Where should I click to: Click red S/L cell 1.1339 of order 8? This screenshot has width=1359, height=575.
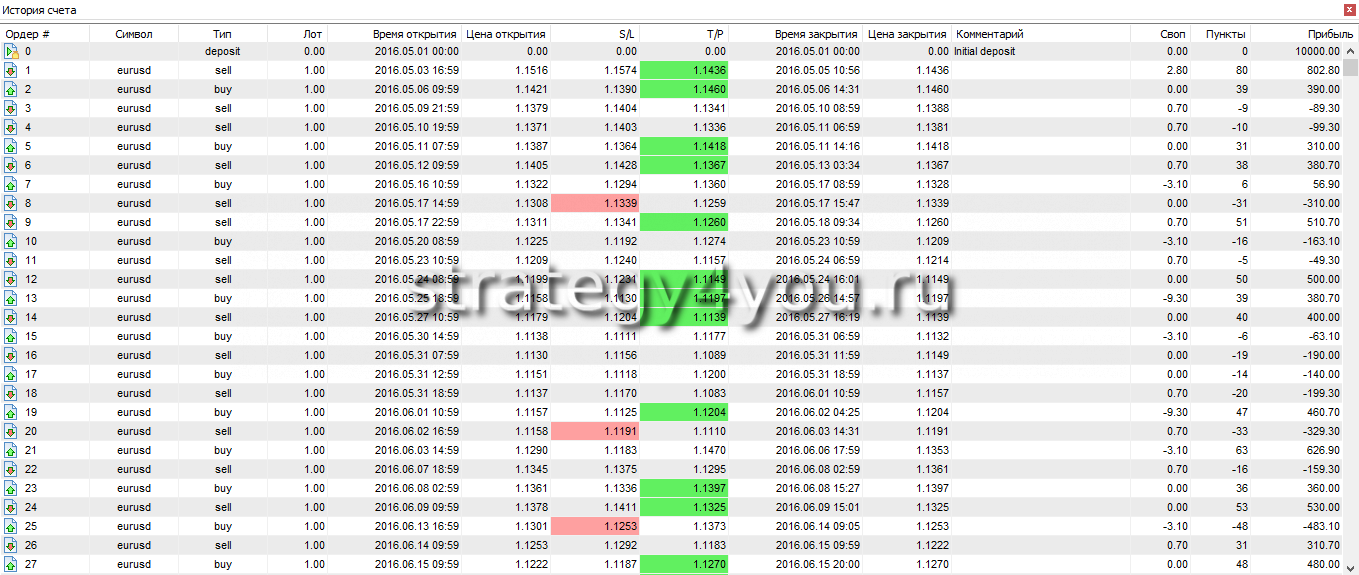(595, 203)
